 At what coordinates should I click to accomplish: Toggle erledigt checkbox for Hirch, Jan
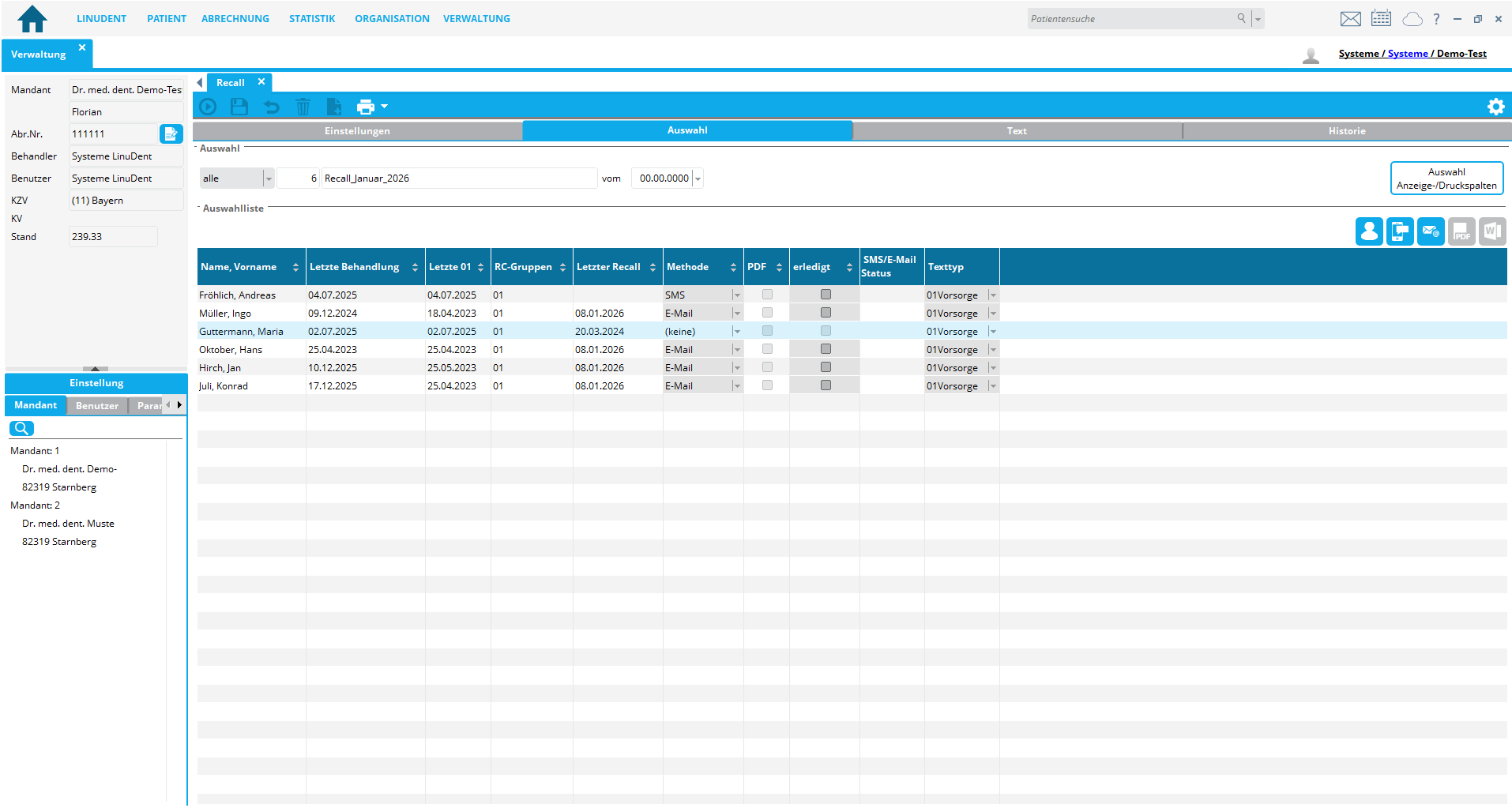tap(826, 366)
